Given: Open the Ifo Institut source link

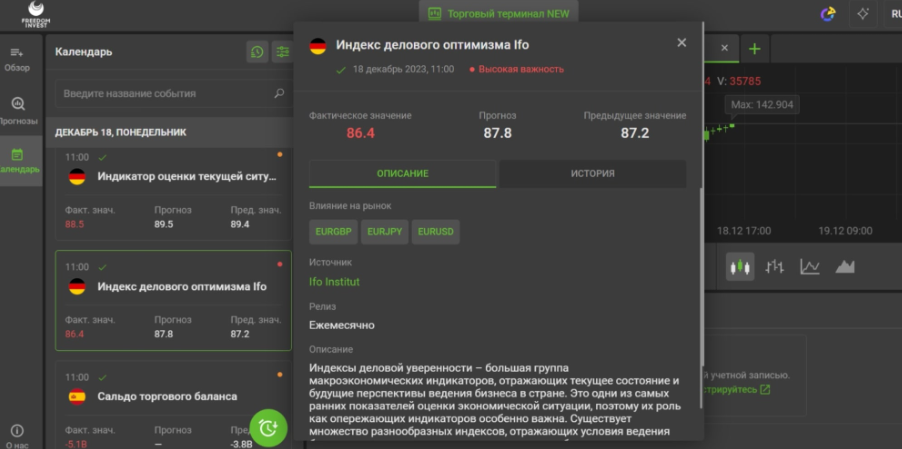Looking at the screenshot, I should click(x=334, y=282).
